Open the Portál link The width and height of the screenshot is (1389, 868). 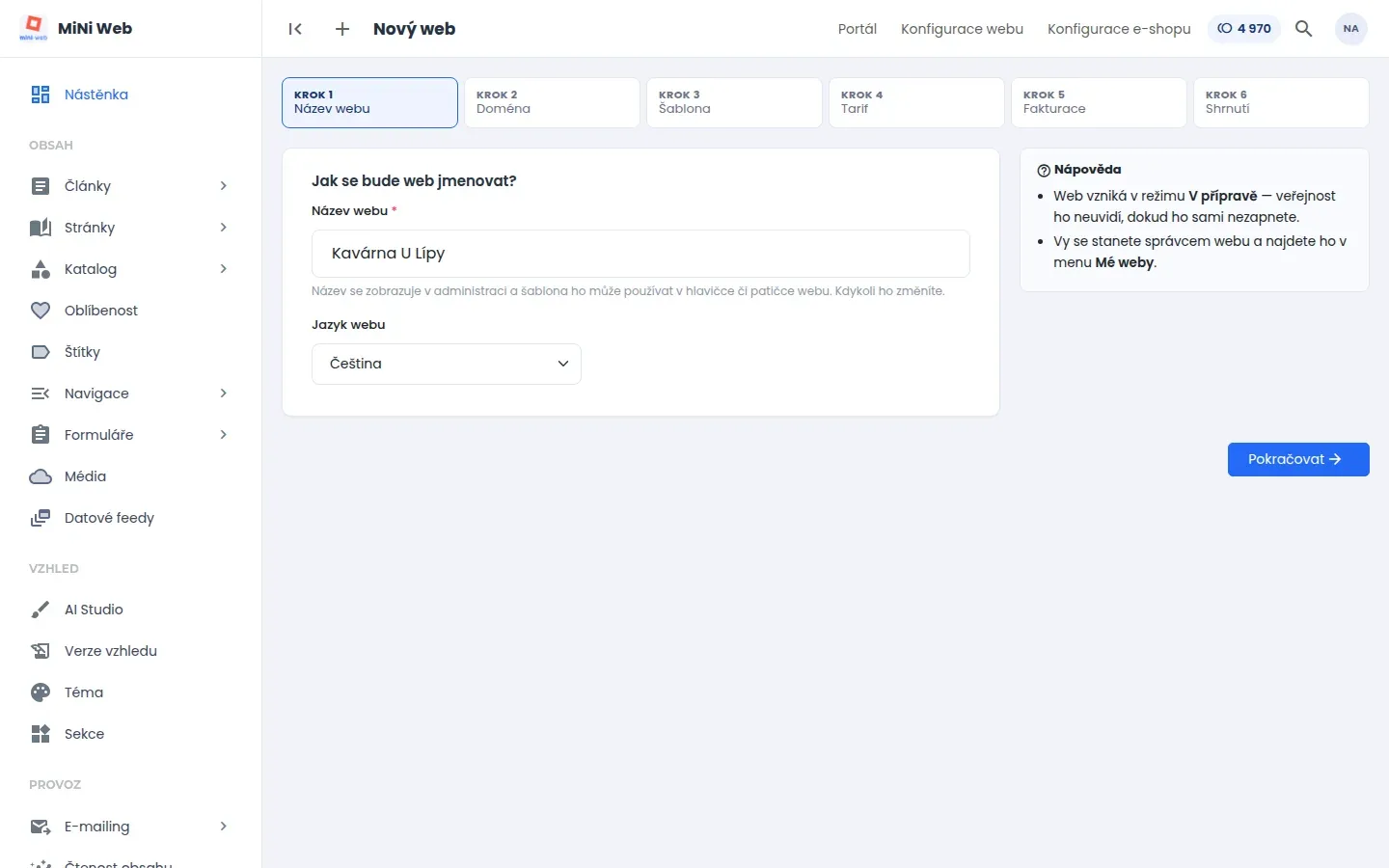pyautogui.click(x=858, y=29)
